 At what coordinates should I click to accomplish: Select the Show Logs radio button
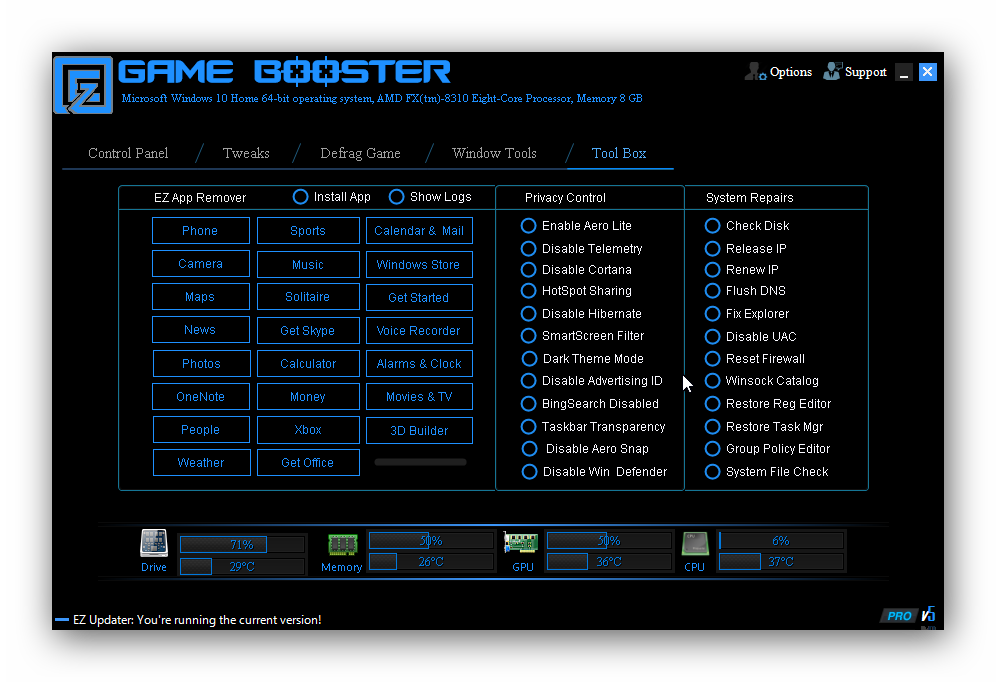(396, 197)
